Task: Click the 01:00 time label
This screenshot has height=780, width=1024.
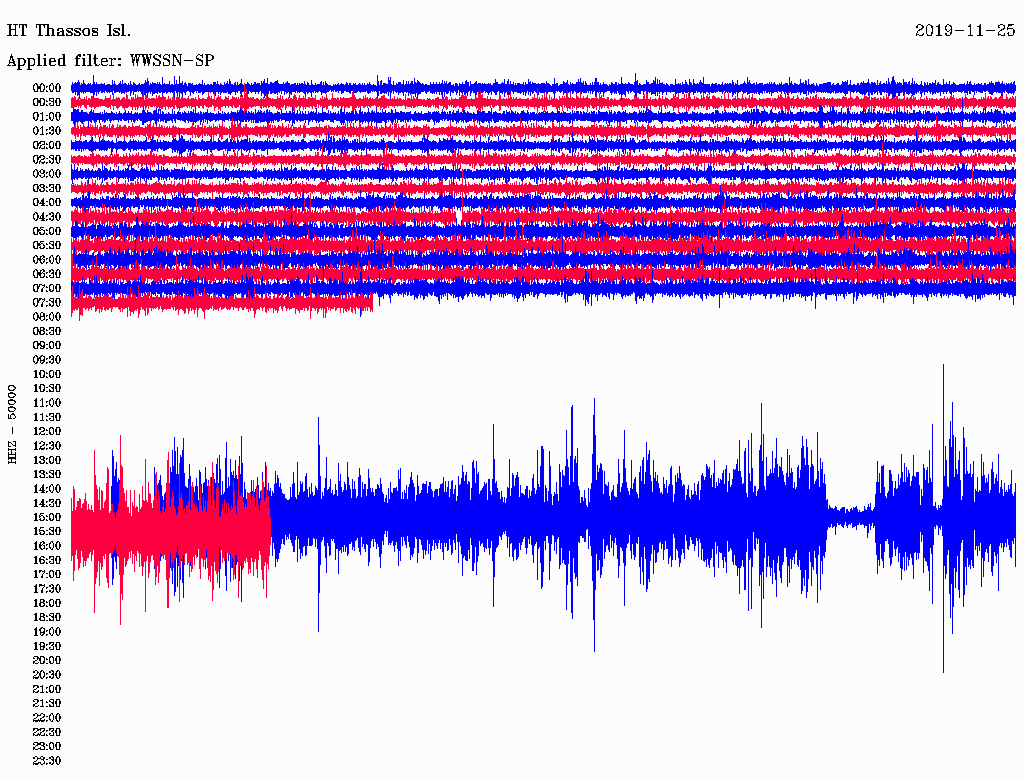Action: [x=47, y=116]
